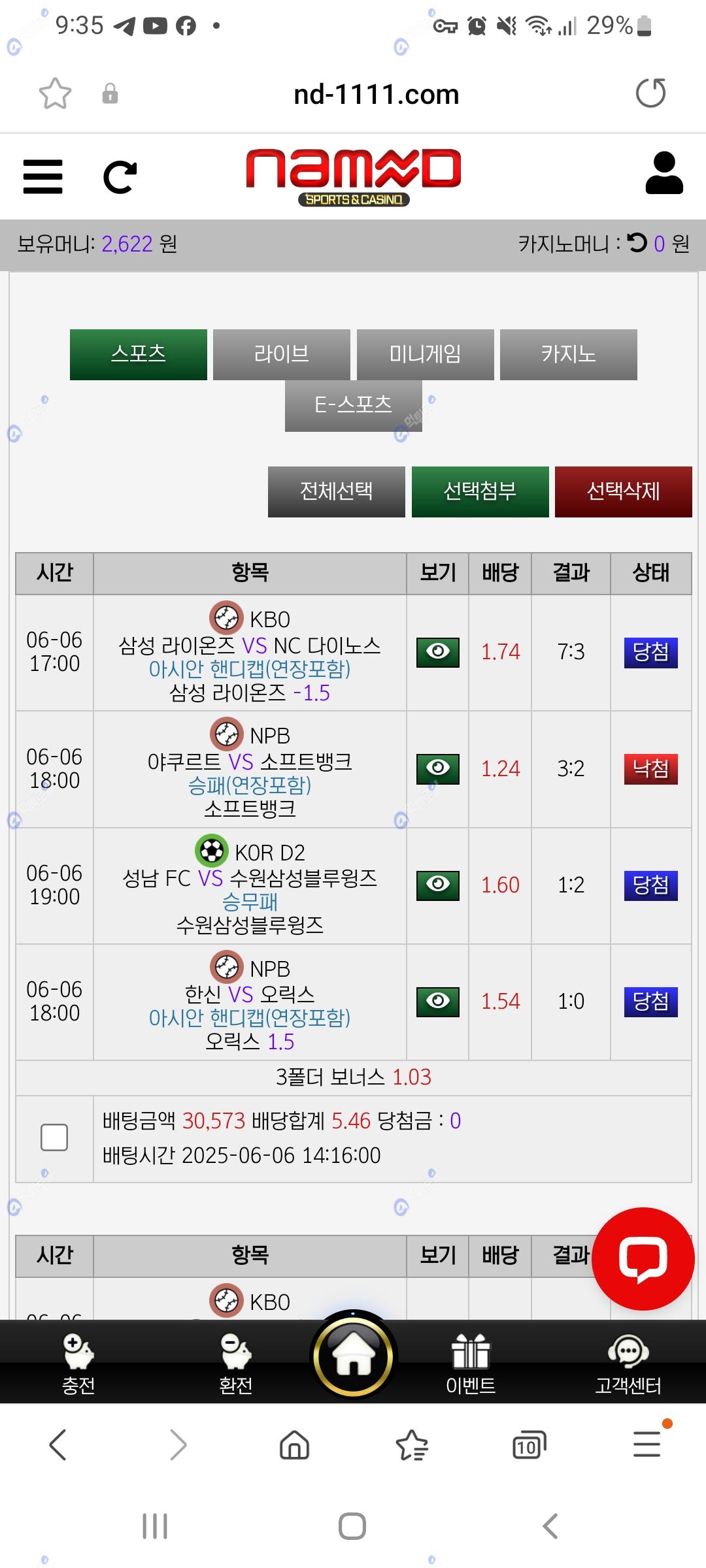Open the hamburger menu icon
The height and width of the screenshot is (1568, 706).
point(43,176)
